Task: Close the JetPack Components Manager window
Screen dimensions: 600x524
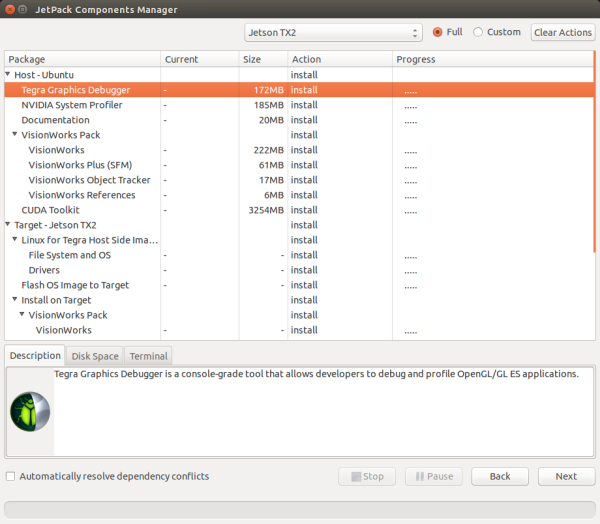Action: pos(10,10)
